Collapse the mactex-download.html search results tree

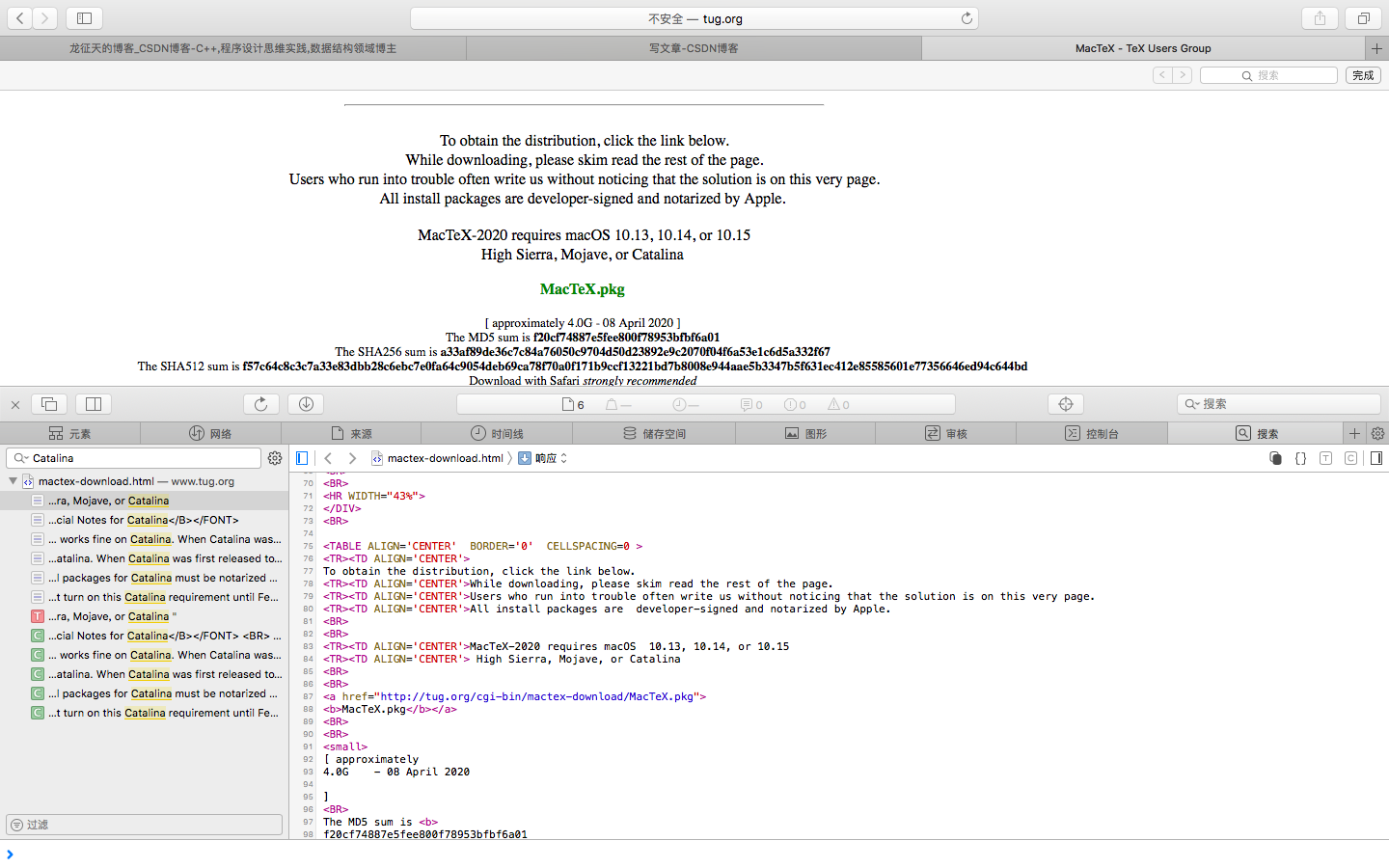click(13, 481)
